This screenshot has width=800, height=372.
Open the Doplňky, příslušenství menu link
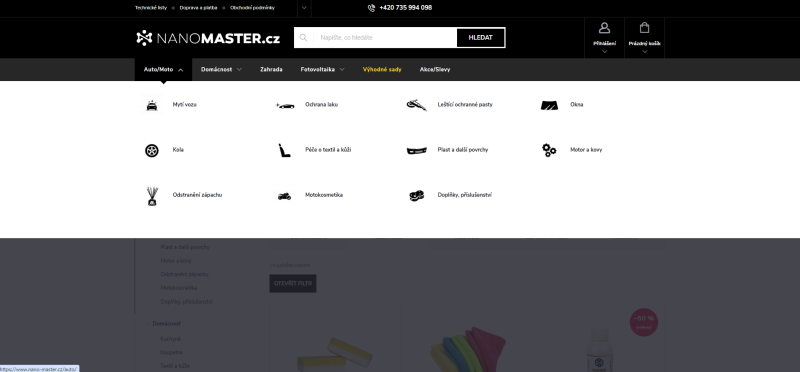[x=465, y=195]
